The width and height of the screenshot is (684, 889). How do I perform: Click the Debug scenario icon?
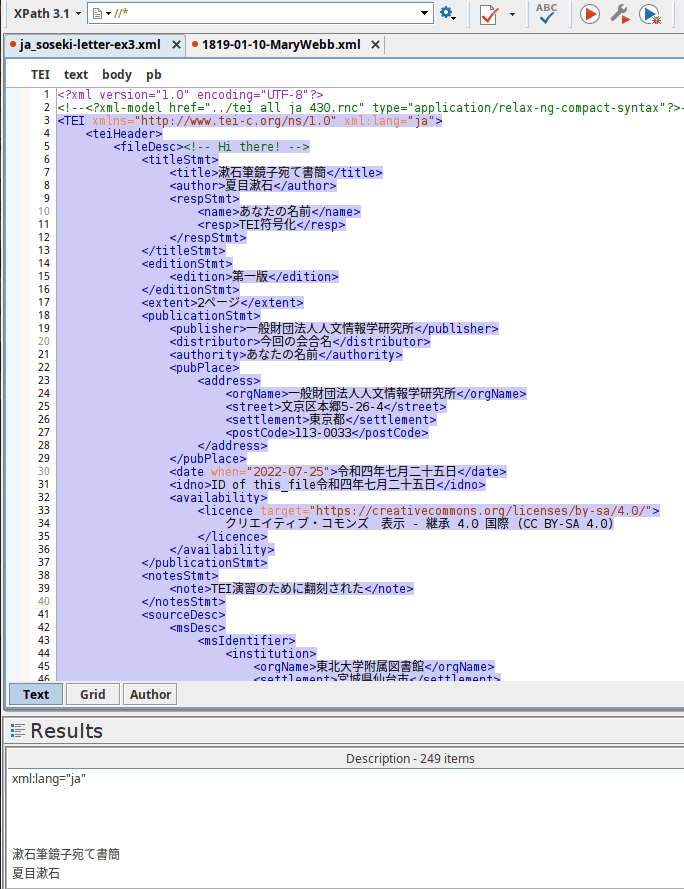point(650,14)
